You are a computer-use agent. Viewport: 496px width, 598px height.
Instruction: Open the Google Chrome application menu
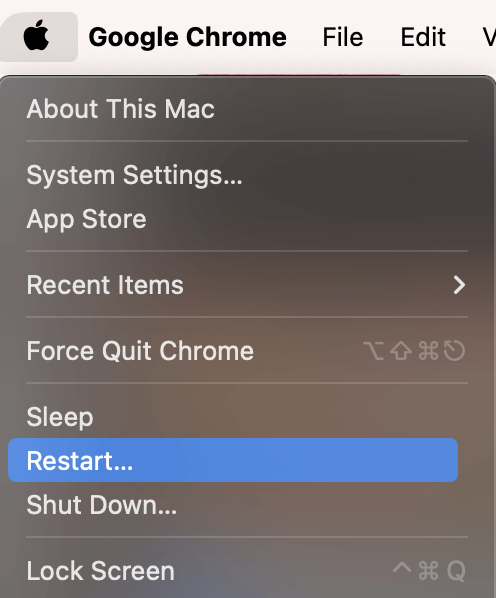(188, 37)
